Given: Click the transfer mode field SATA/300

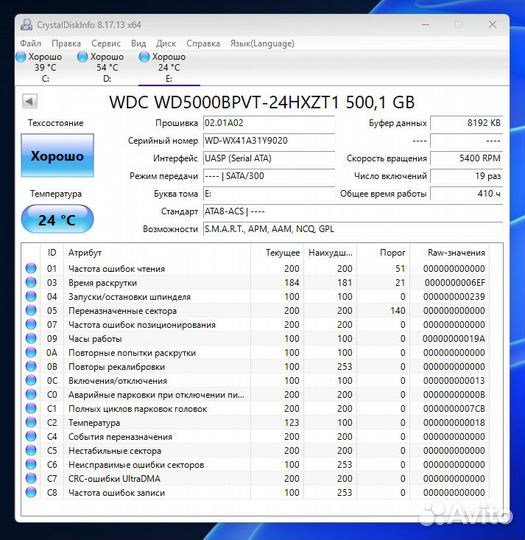Looking at the screenshot, I should 269,176.
